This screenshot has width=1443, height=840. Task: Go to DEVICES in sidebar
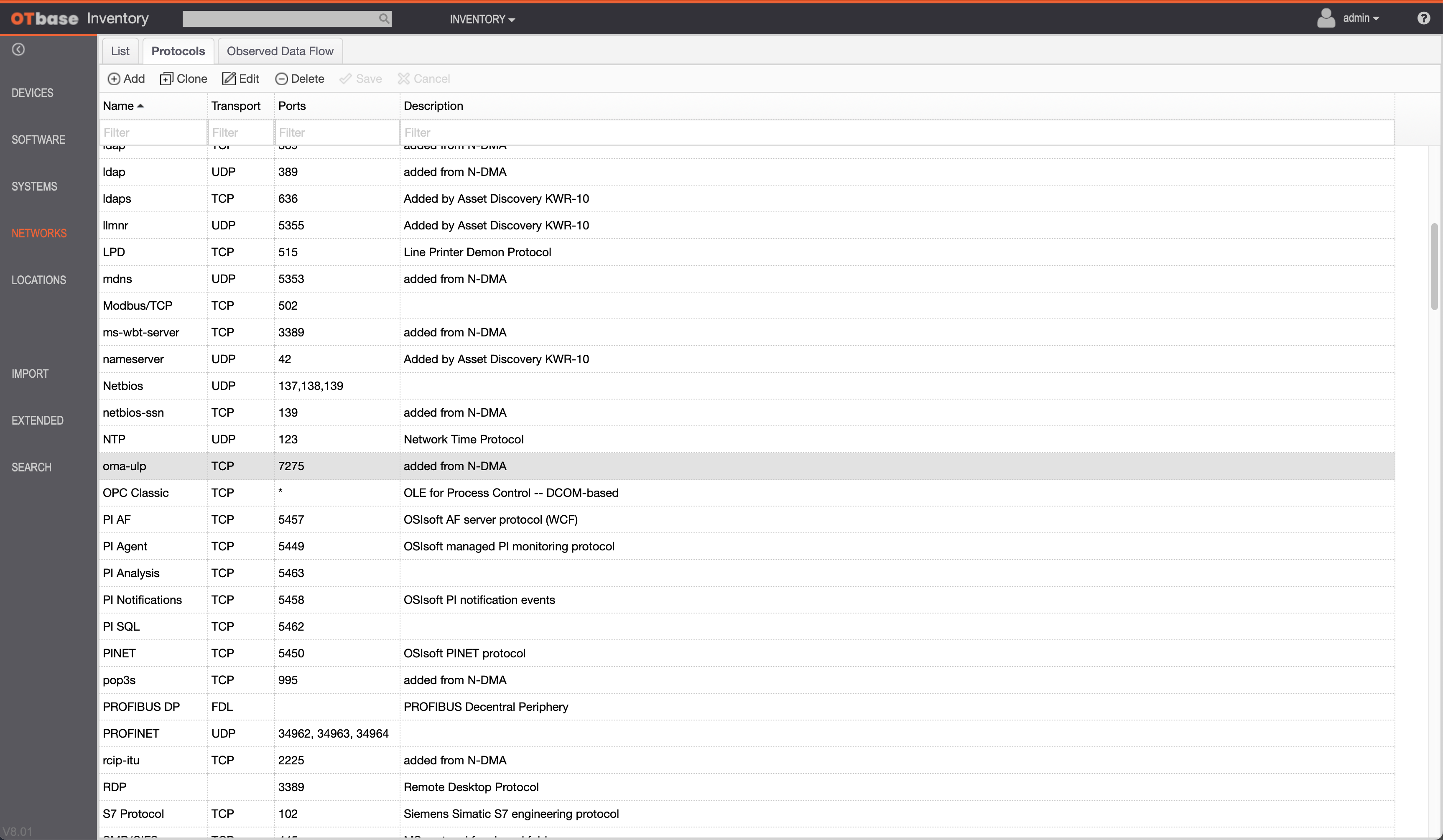point(33,93)
